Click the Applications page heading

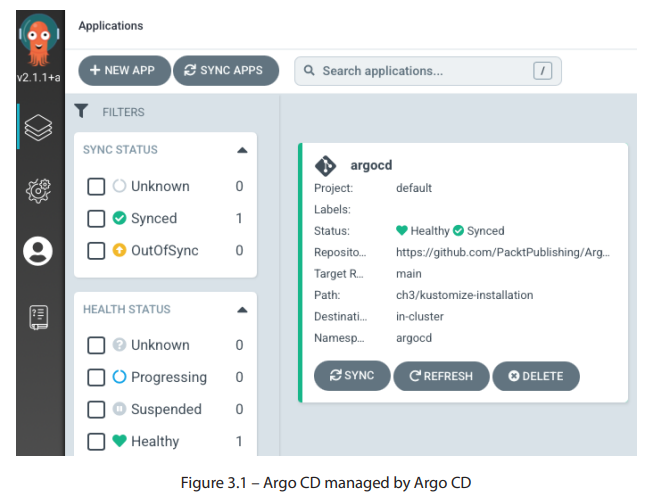111,26
